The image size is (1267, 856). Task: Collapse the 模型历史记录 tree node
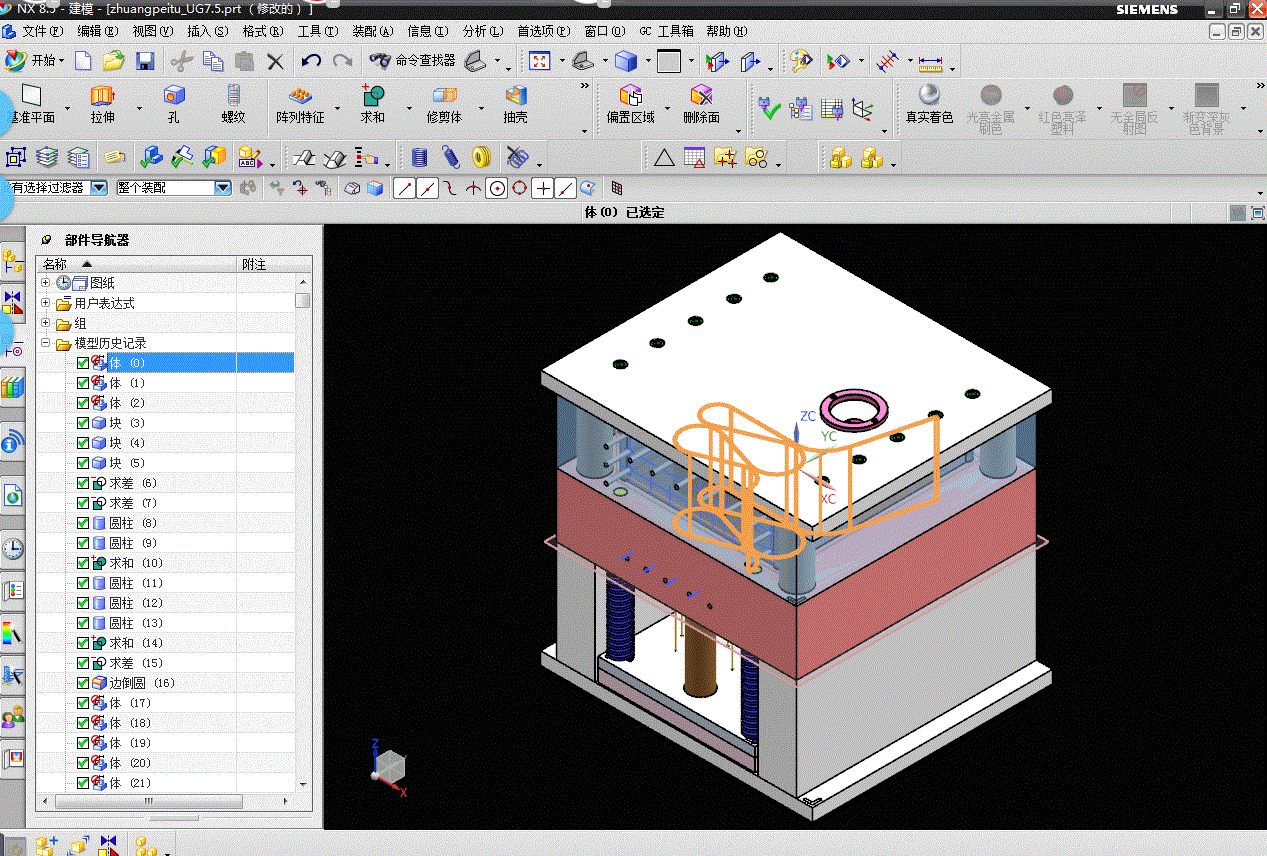pyautogui.click(x=46, y=343)
